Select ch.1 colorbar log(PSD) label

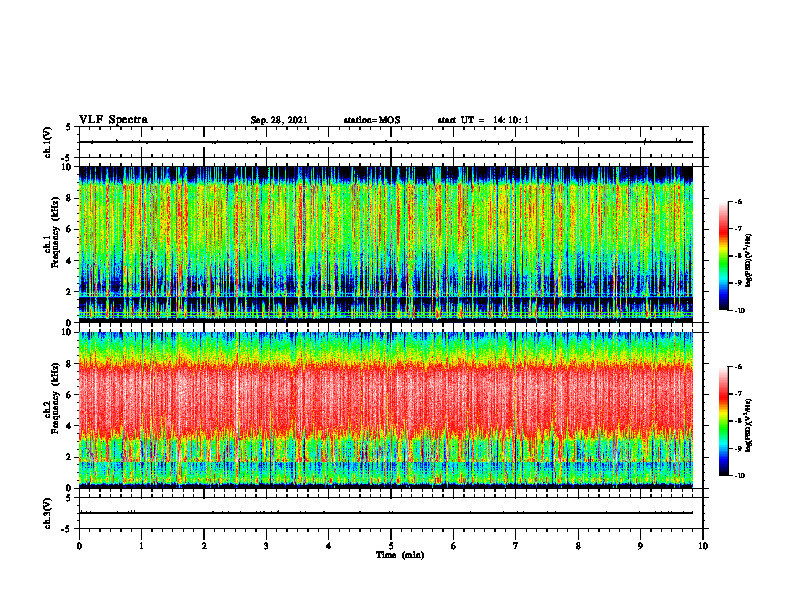pos(749,261)
